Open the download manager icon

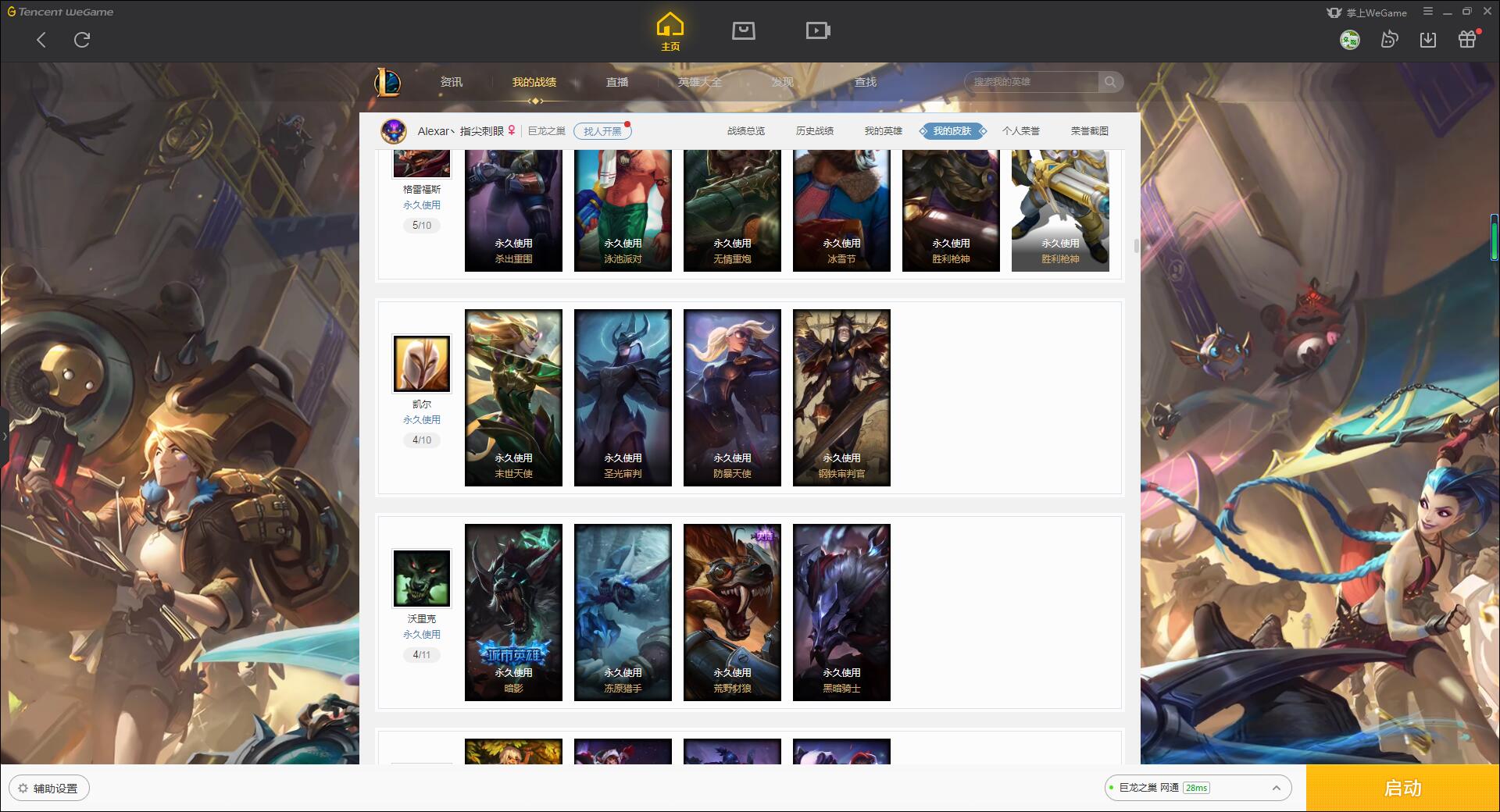[1428, 40]
